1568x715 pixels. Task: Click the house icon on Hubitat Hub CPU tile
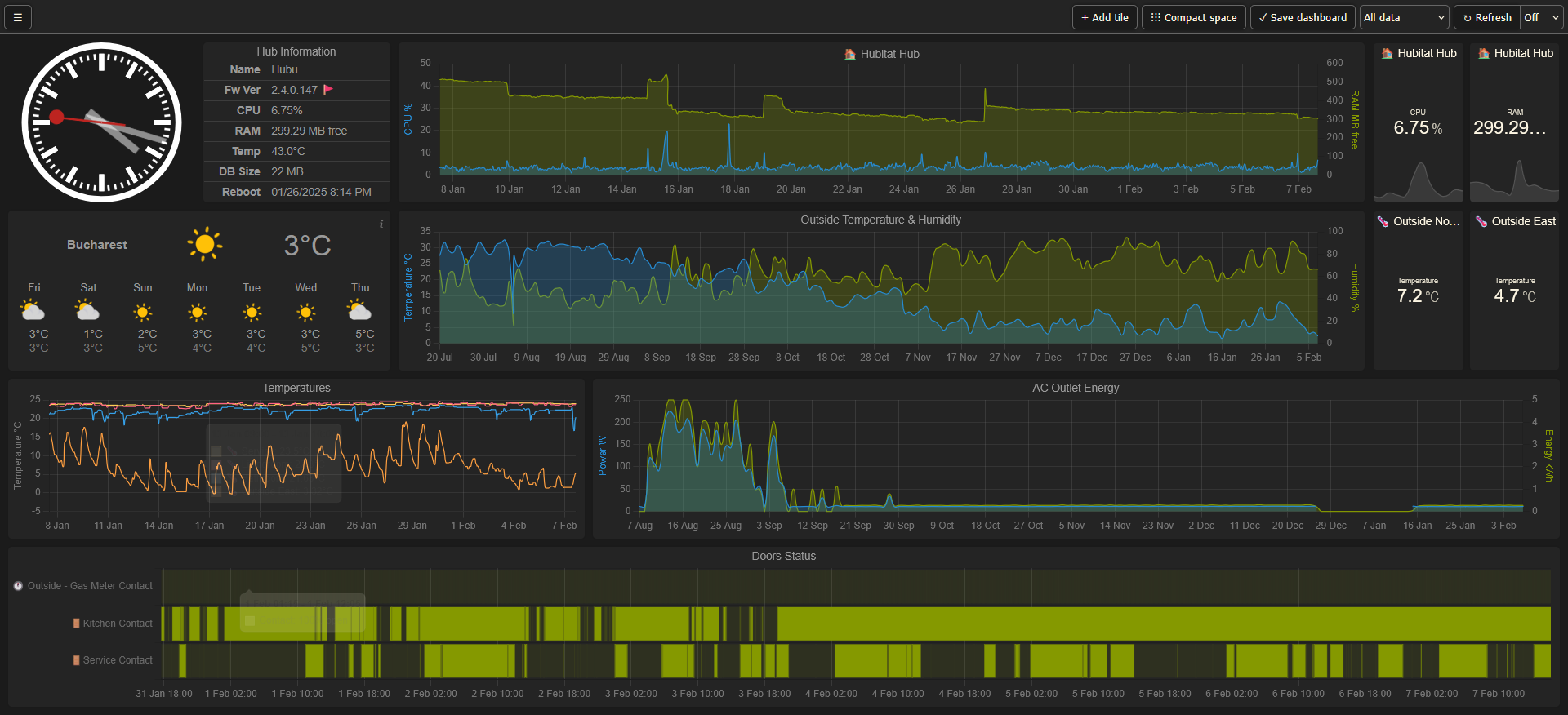(1387, 53)
